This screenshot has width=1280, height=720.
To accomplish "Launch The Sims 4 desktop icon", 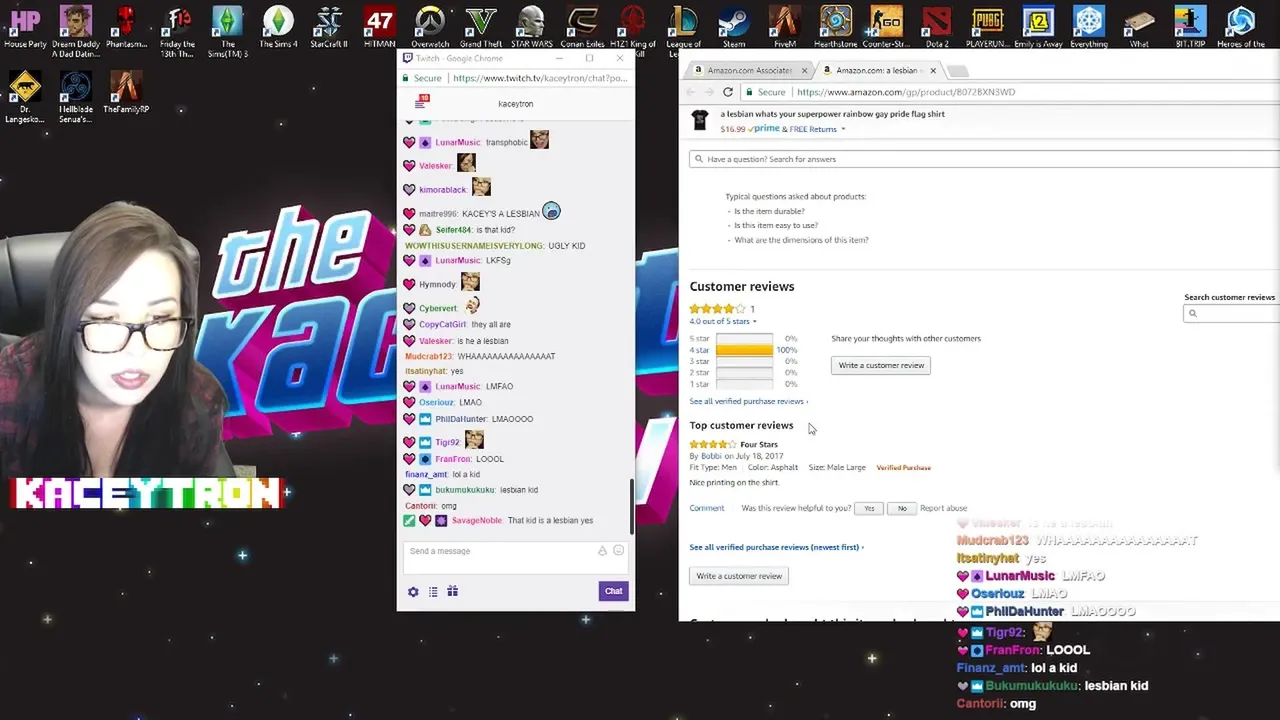I will coord(279,27).
